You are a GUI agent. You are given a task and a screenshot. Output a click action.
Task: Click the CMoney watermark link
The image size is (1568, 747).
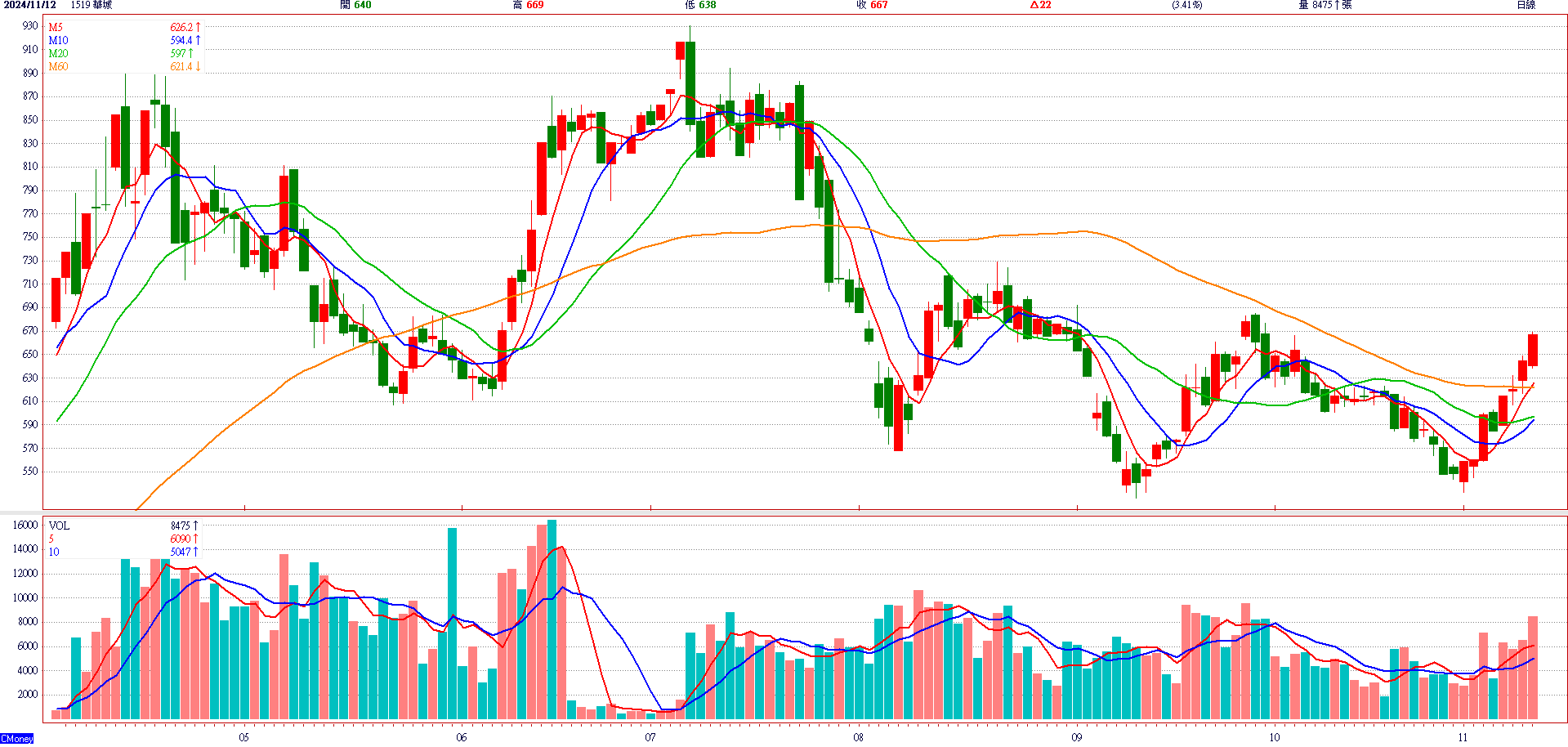pos(17,739)
